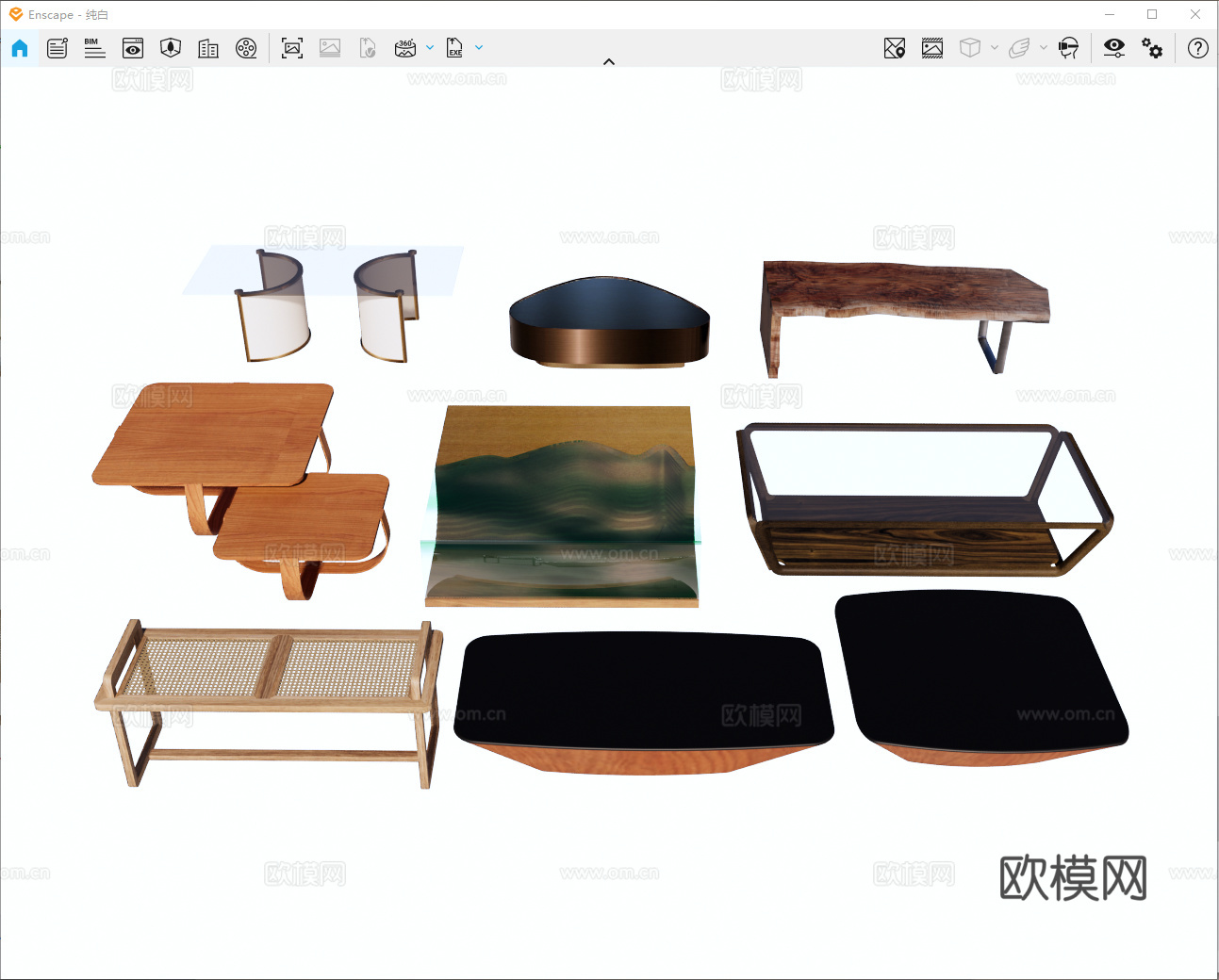The height and width of the screenshot is (980, 1219).
Task: Close the Enscape window
Action: pos(1195,14)
